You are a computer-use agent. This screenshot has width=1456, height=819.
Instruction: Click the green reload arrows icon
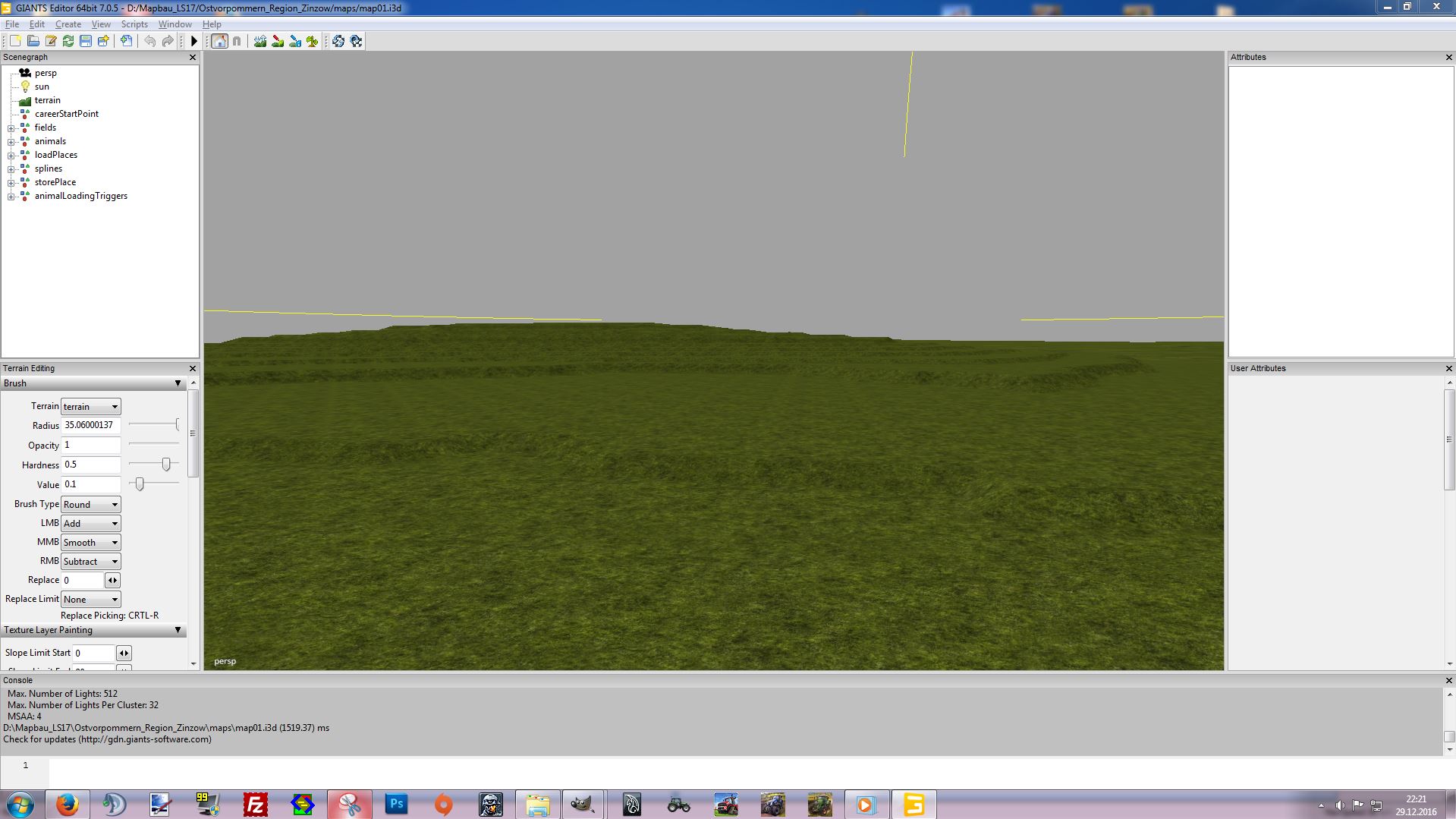coord(68,41)
